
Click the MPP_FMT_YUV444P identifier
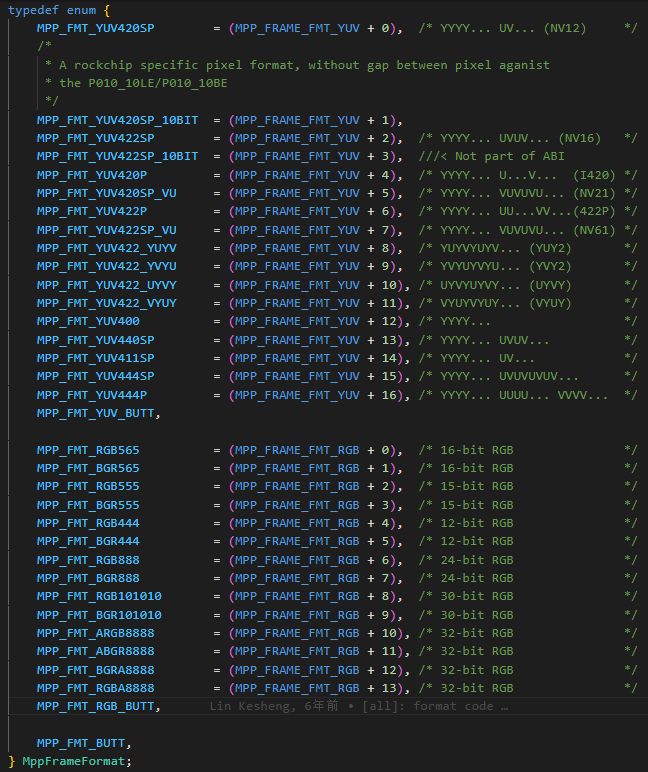tap(91, 395)
